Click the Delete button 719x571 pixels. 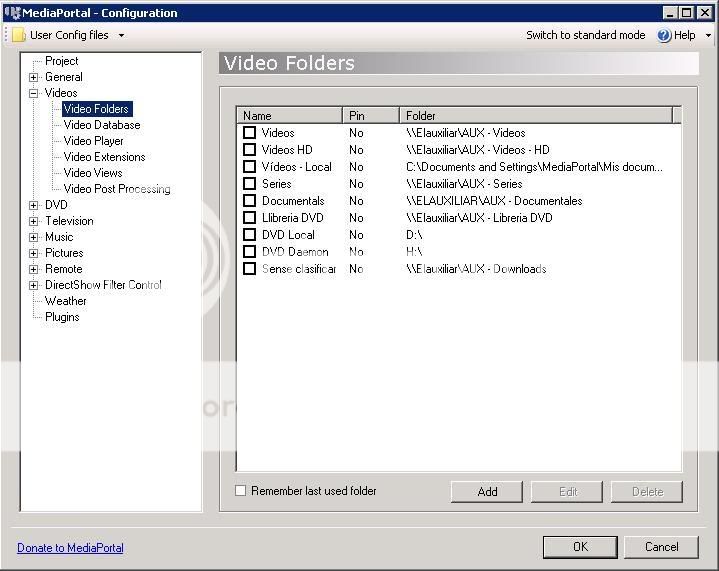pos(647,492)
